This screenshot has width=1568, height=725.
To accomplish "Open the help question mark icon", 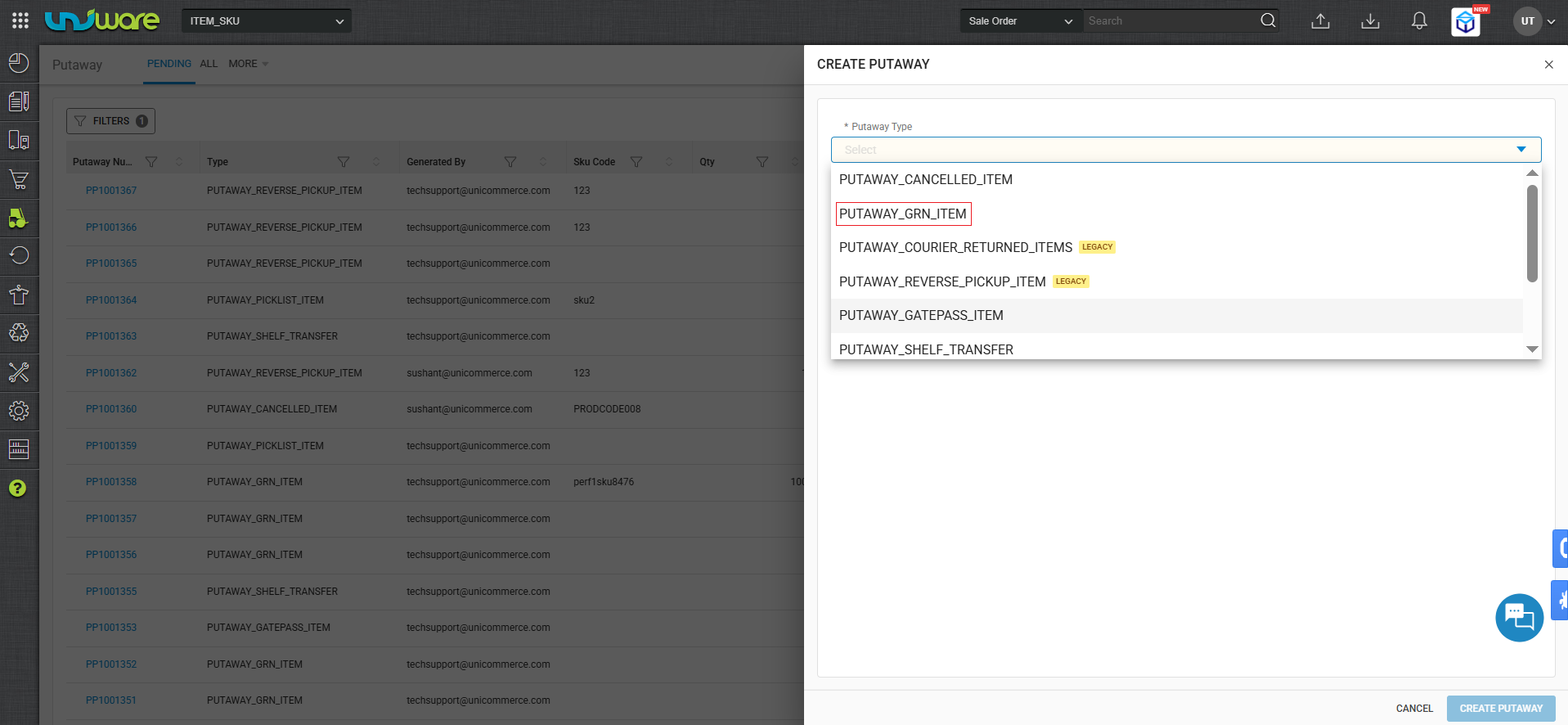I will click(x=17, y=489).
